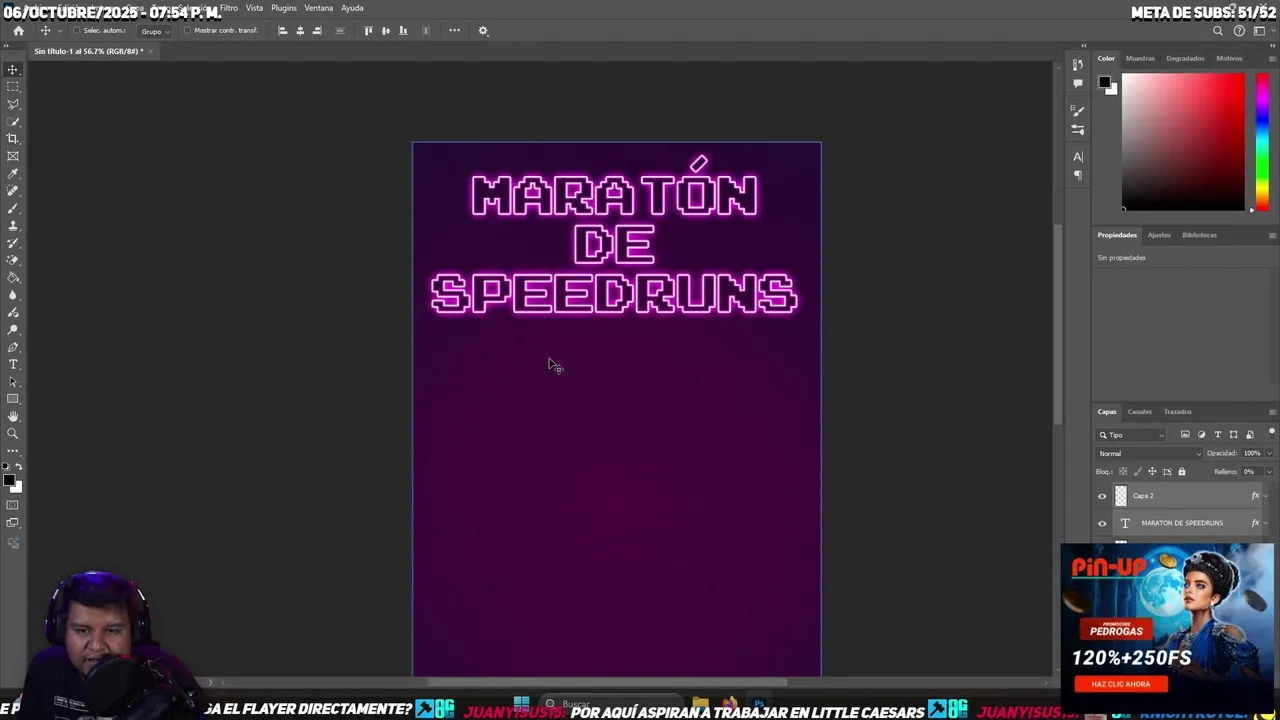Toggle layer filtering on/off switch
The width and height of the screenshot is (1280, 720).
pos(1271,433)
